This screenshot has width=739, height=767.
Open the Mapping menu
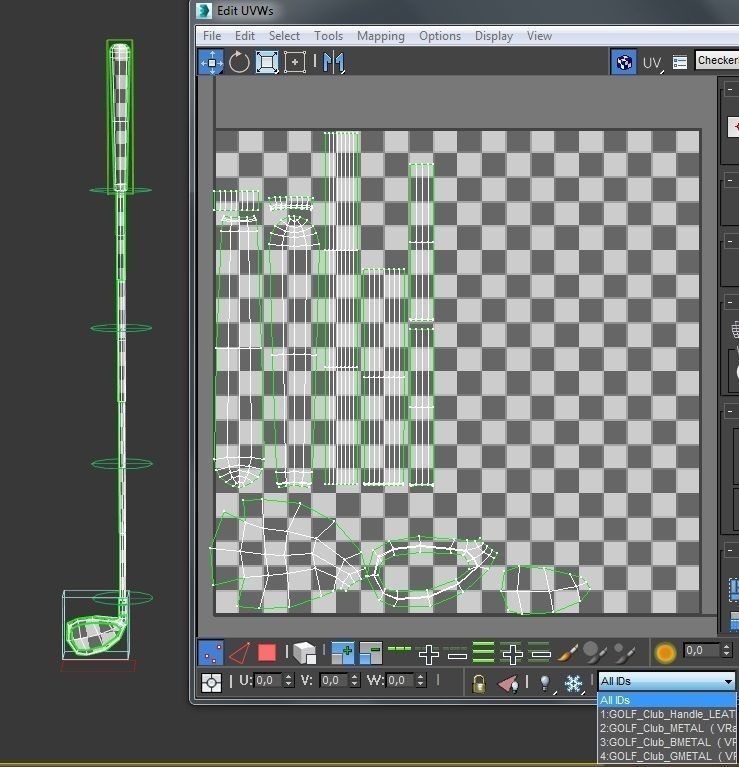click(x=381, y=36)
